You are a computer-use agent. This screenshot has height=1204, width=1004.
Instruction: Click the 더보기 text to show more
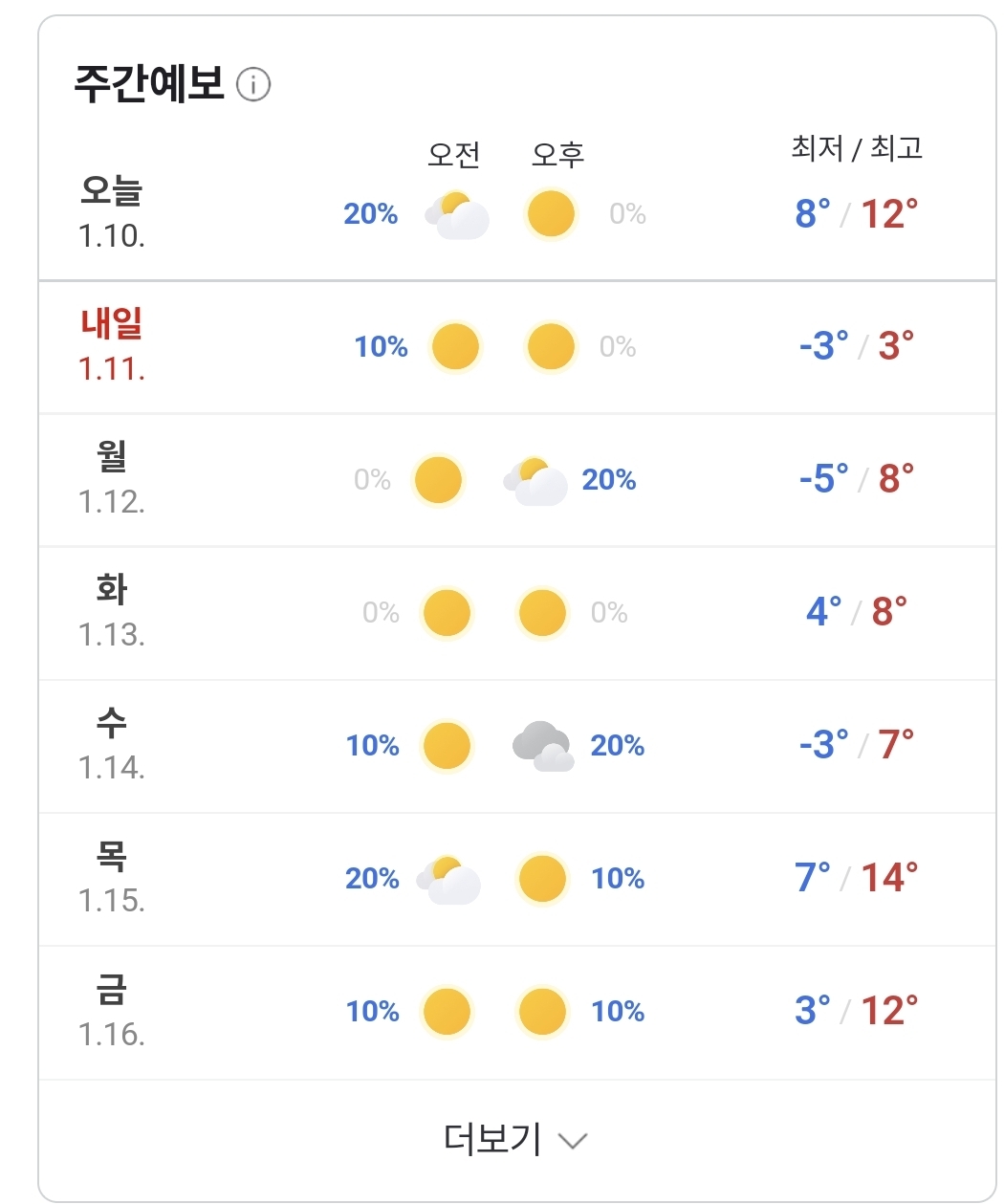pos(492,1139)
